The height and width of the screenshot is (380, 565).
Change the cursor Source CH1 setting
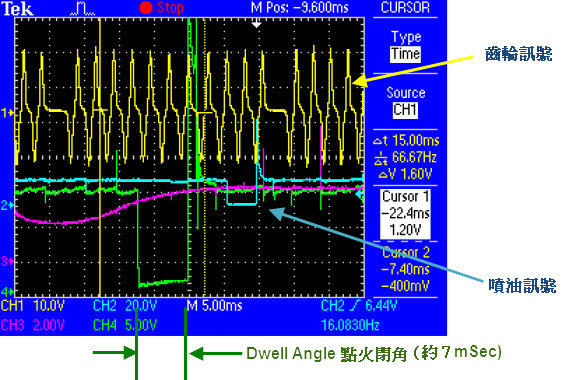(x=405, y=102)
